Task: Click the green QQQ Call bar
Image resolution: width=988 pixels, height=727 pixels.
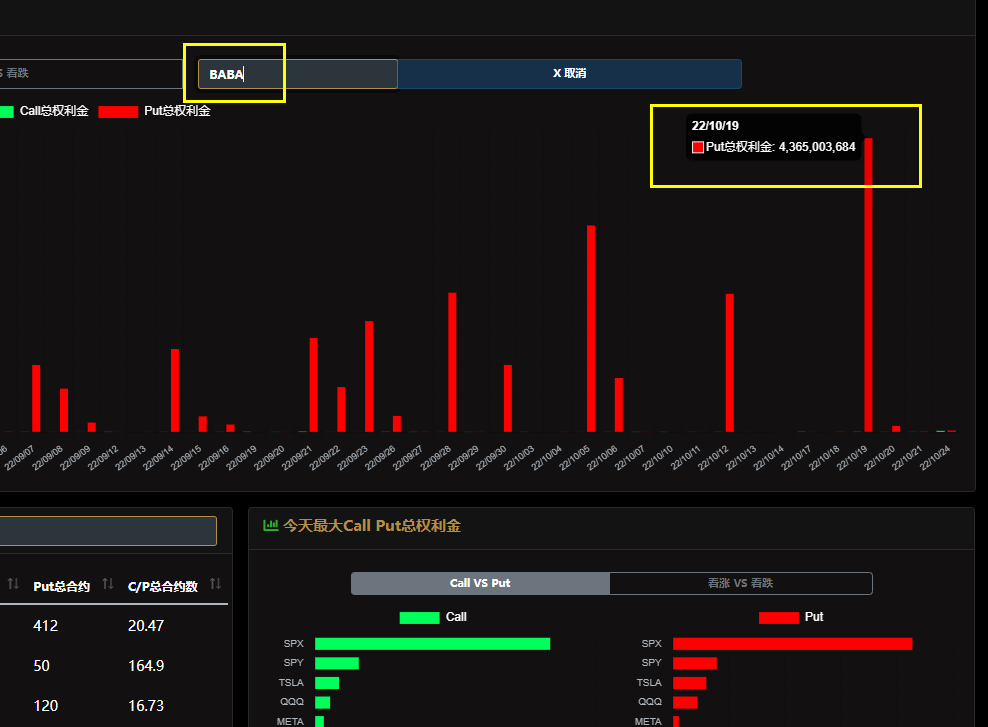Action: click(323, 702)
